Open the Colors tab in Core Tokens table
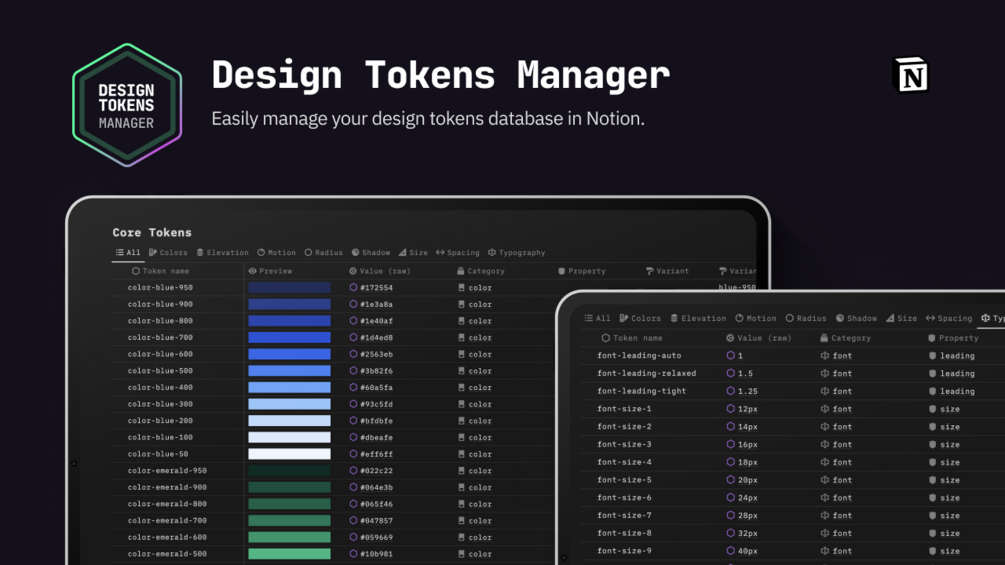 169,252
